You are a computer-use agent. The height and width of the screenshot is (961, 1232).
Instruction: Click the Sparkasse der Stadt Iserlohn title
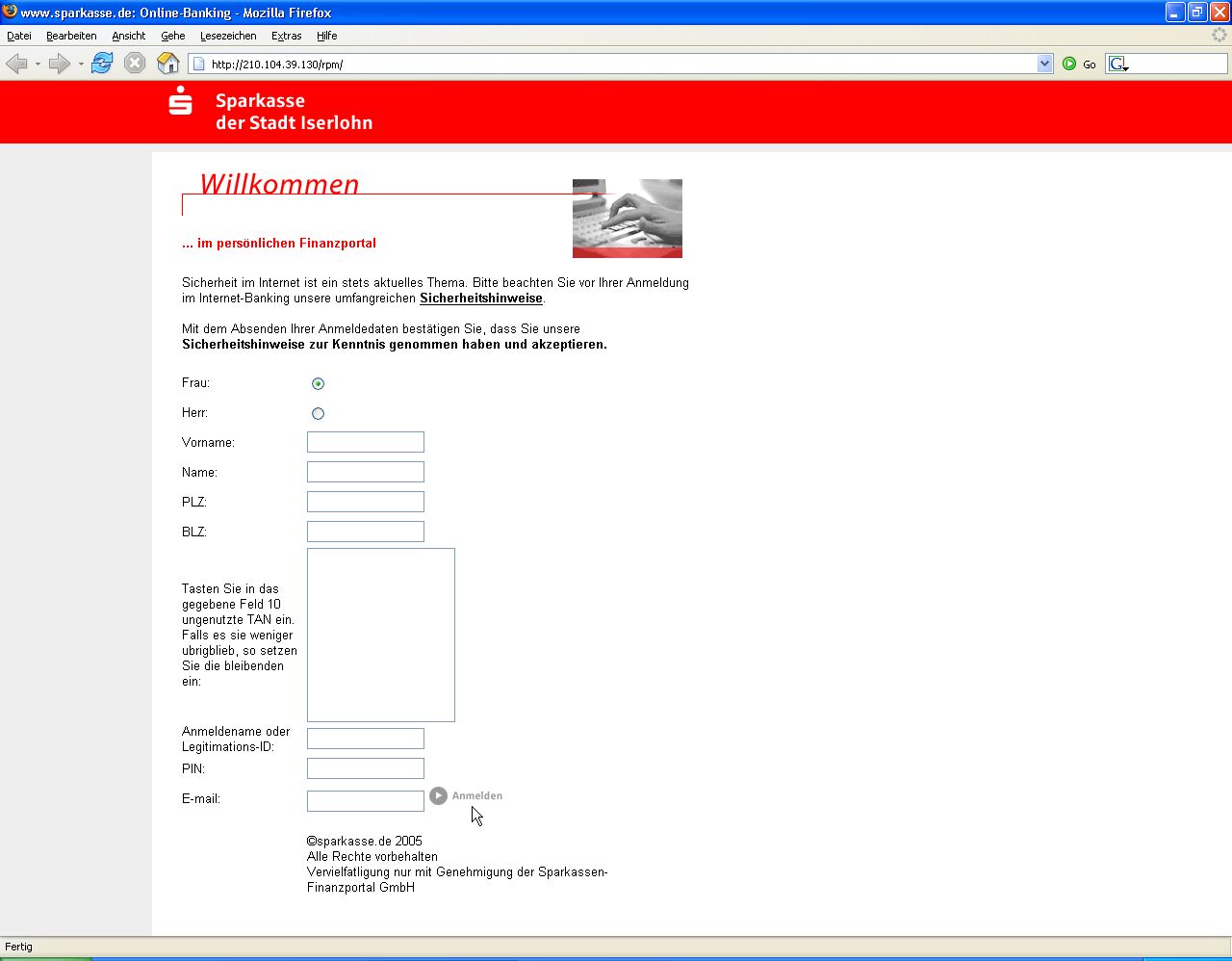(x=294, y=112)
